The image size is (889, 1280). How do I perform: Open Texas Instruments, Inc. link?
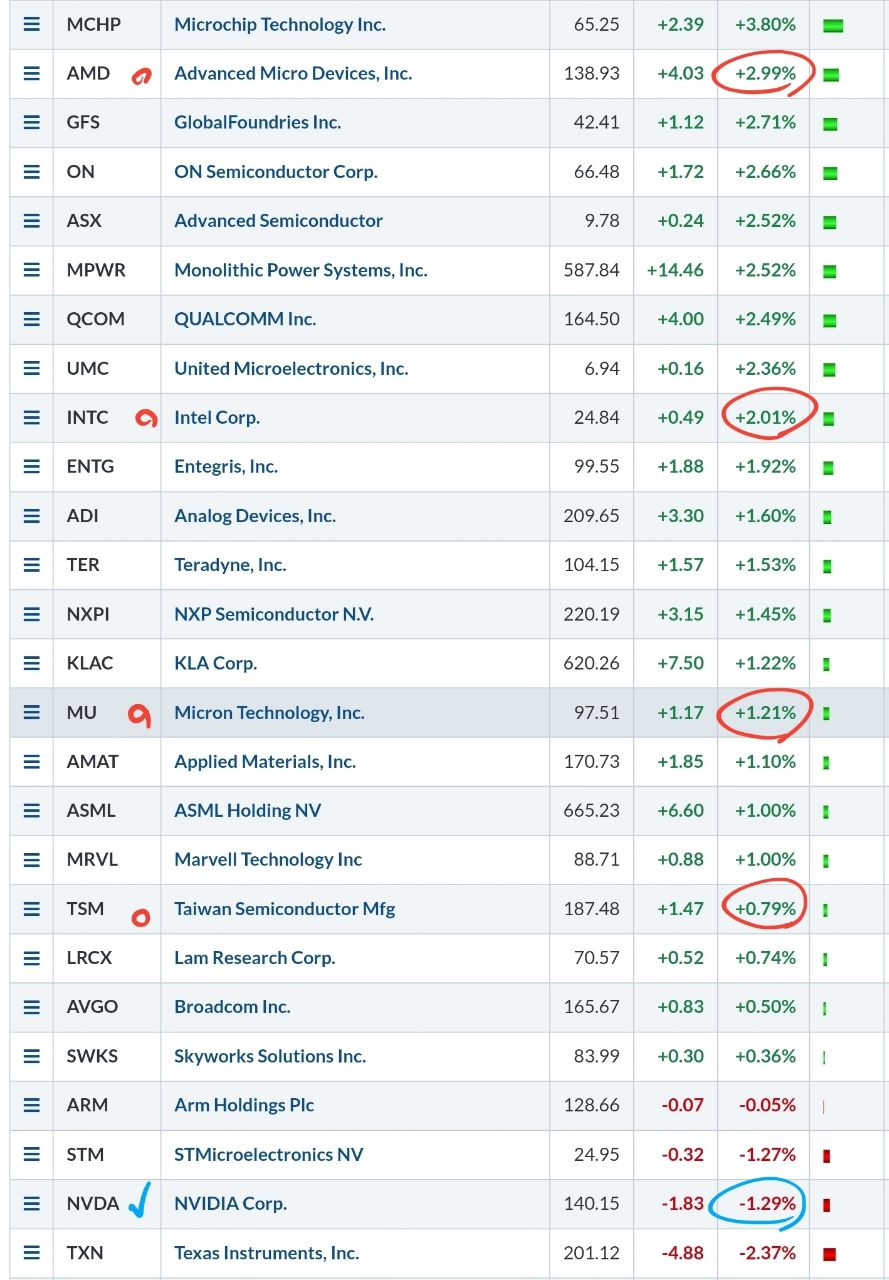tap(267, 1253)
